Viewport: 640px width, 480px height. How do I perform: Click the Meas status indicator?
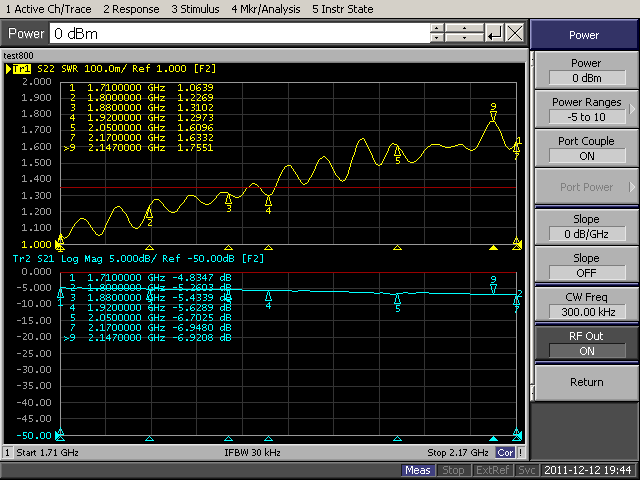417,470
